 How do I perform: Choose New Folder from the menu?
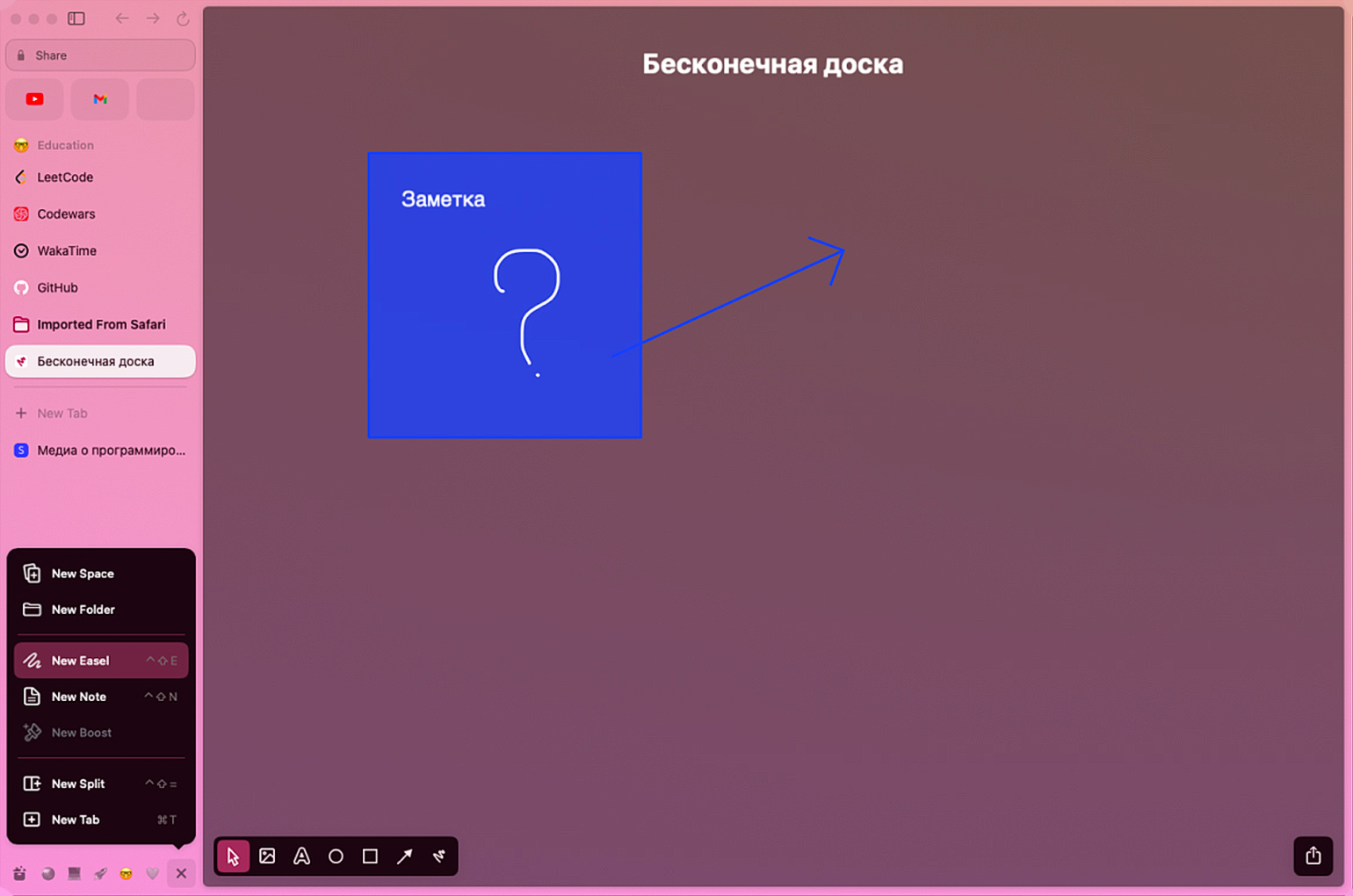click(x=101, y=610)
